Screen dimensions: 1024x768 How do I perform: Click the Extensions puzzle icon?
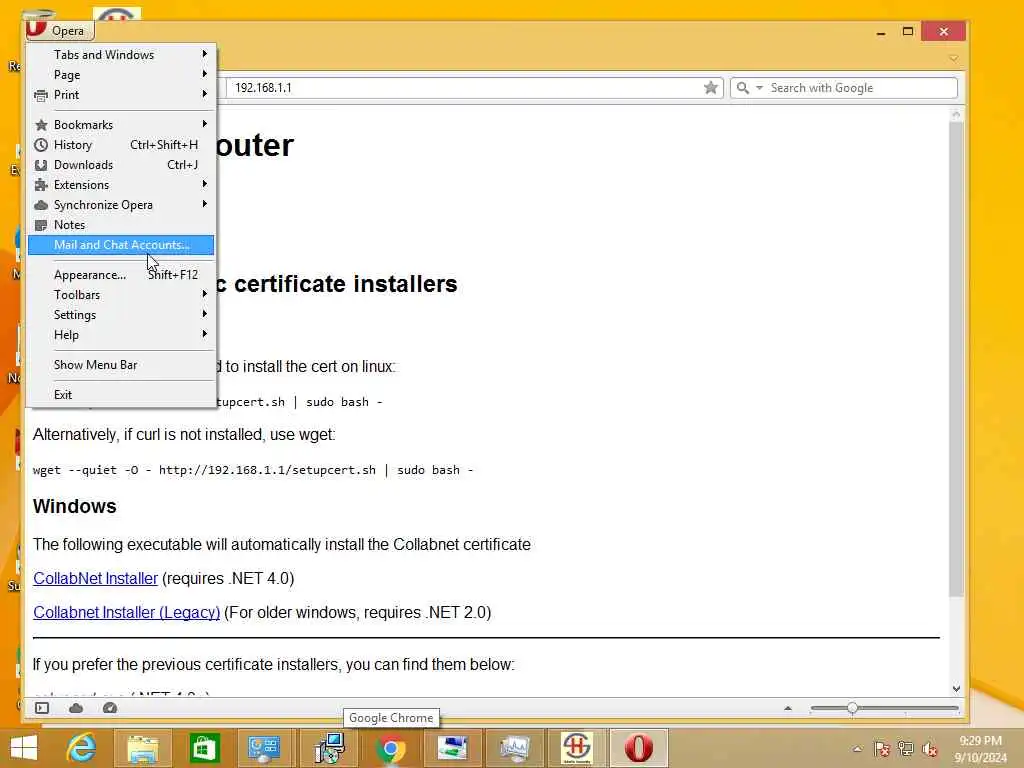pyautogui.click(x=40, y=185)
